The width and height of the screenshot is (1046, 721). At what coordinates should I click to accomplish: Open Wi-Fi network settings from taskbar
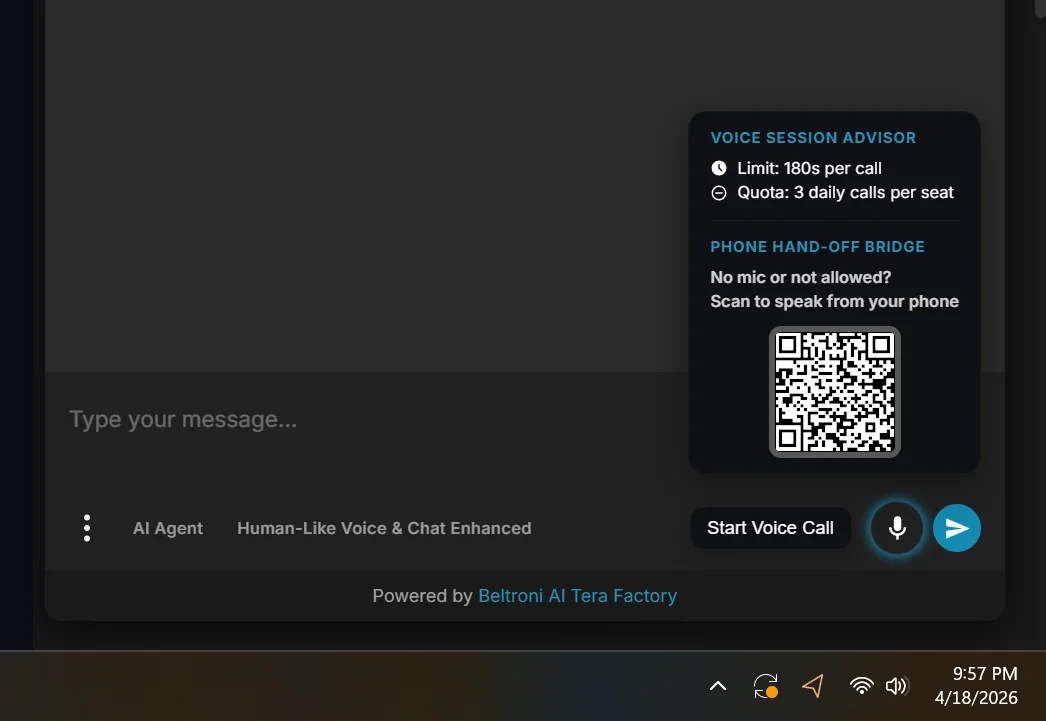861,686
